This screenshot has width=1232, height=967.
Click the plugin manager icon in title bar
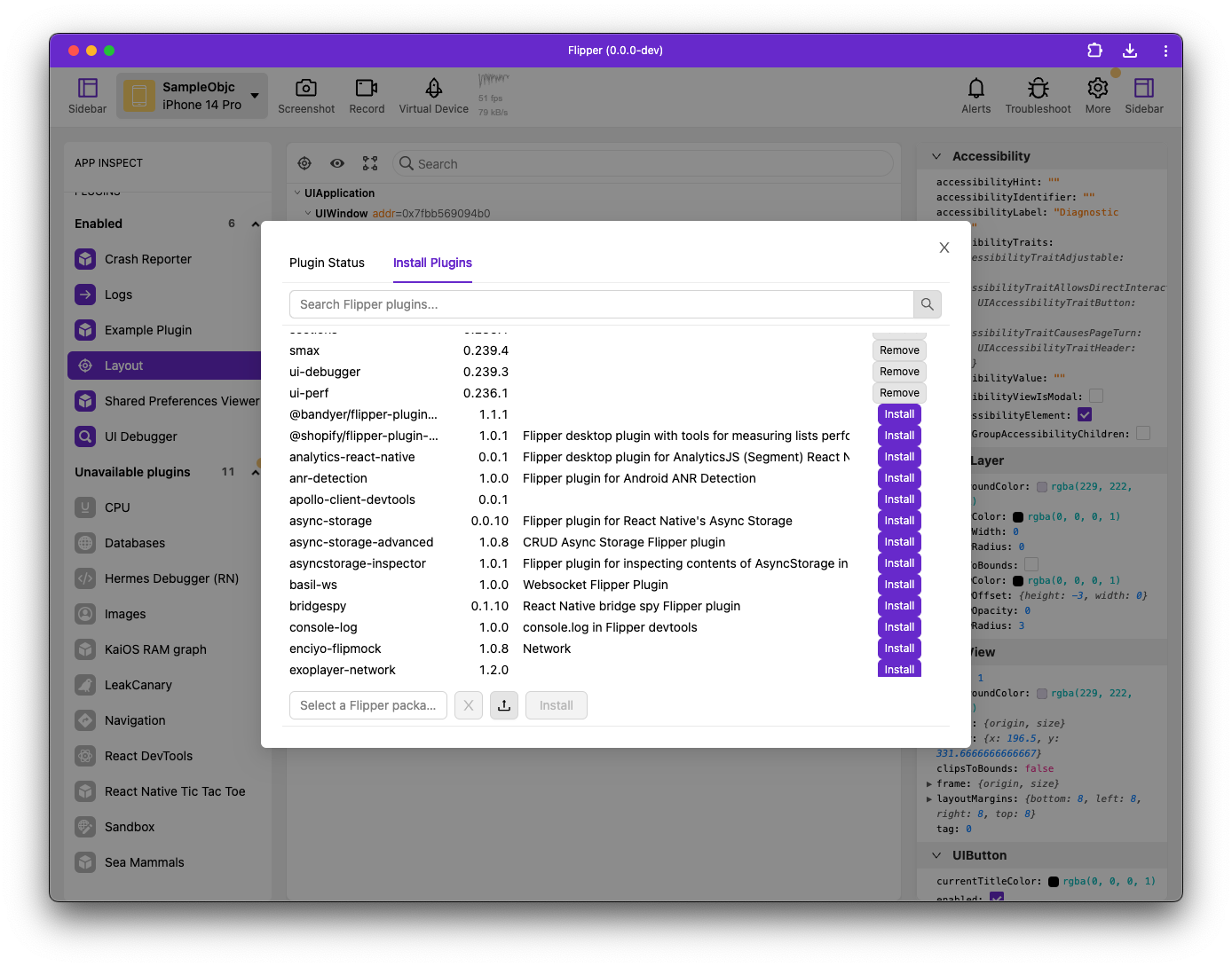pyautogui.click(x=1094, y=51)
